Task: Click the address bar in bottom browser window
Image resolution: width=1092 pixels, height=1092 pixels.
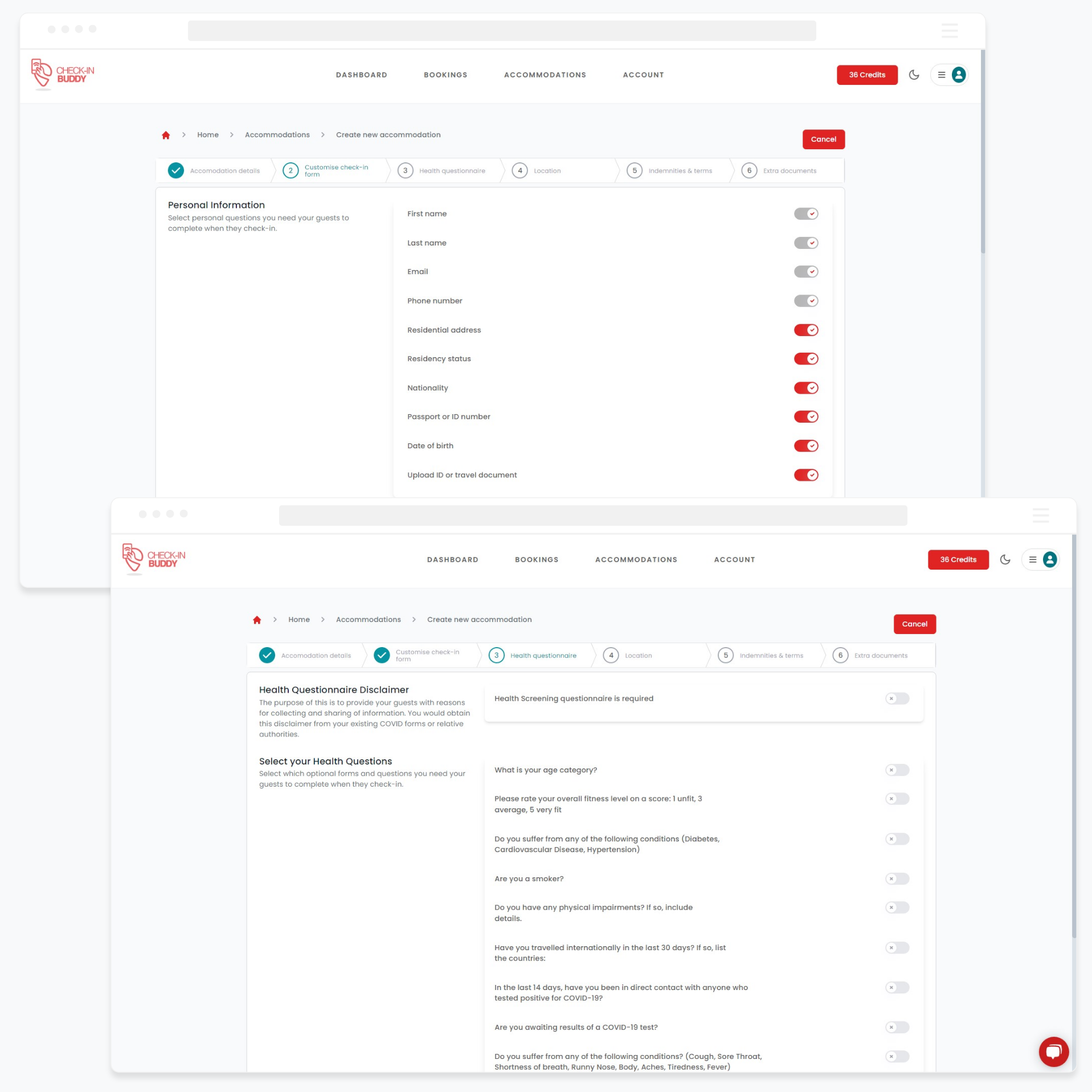Action: point(592,516)
